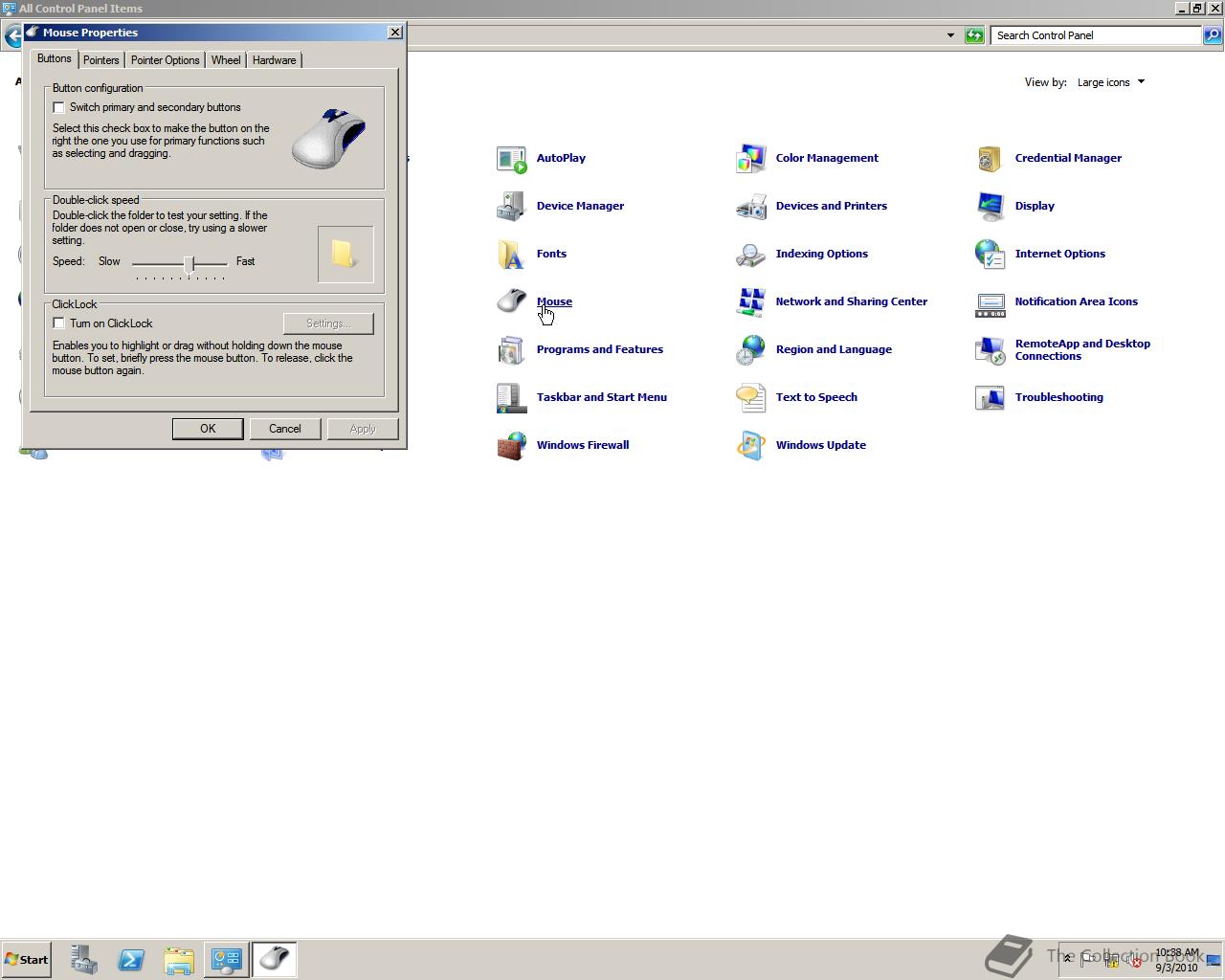Open the Color Management icon
1225x980 pixels.
(x=751, y=159)
